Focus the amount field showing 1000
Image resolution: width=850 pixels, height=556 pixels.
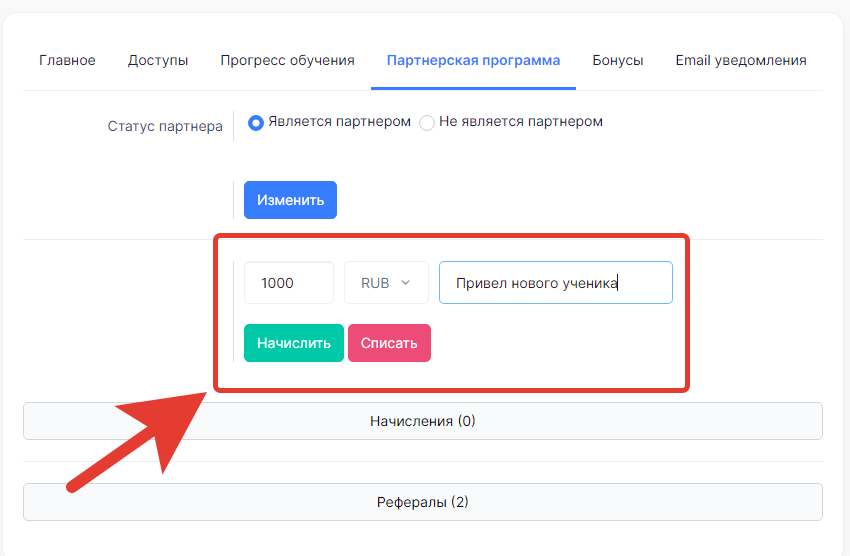289,283
